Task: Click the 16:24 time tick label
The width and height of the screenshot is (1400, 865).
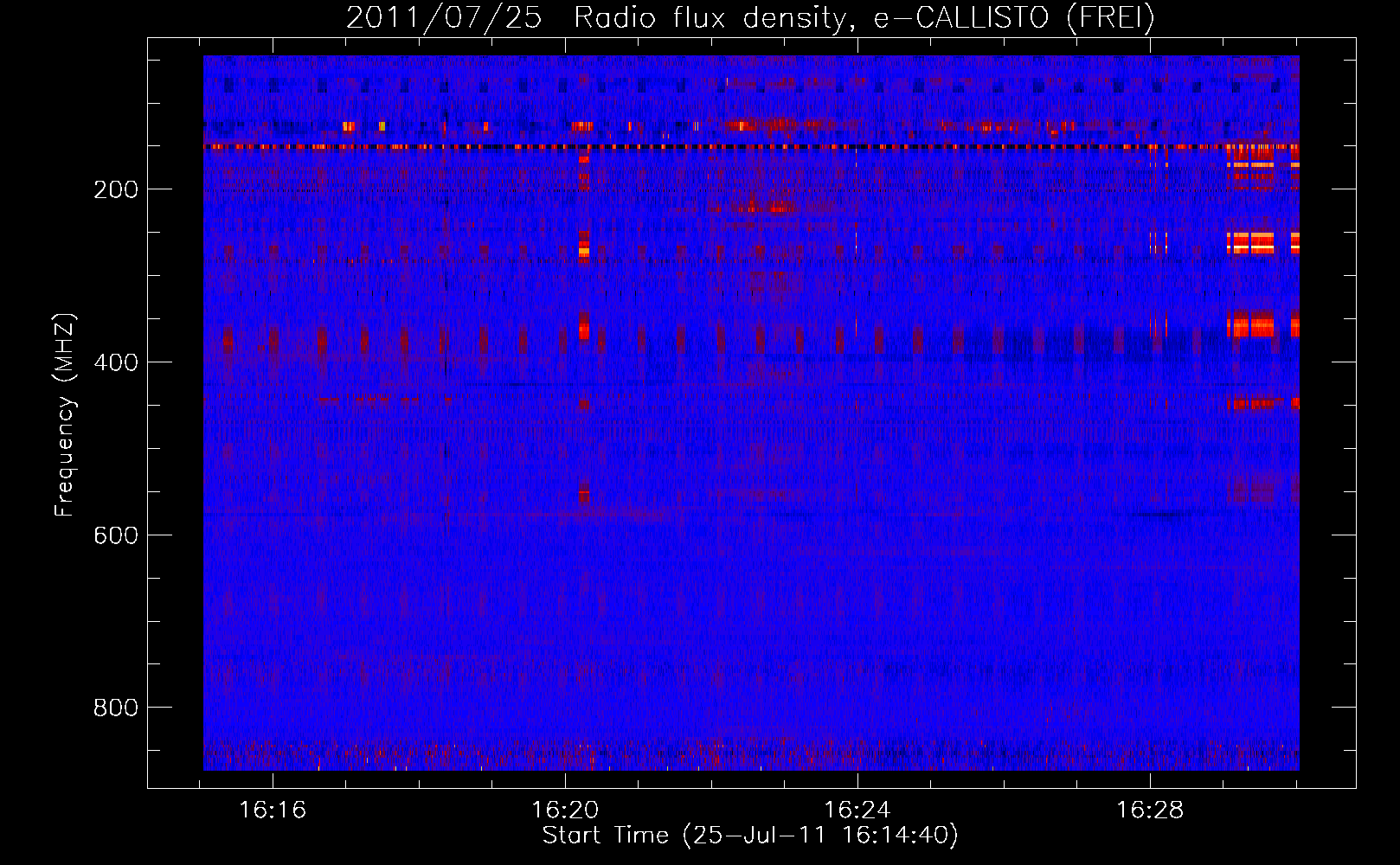Action: coord(857,810)
